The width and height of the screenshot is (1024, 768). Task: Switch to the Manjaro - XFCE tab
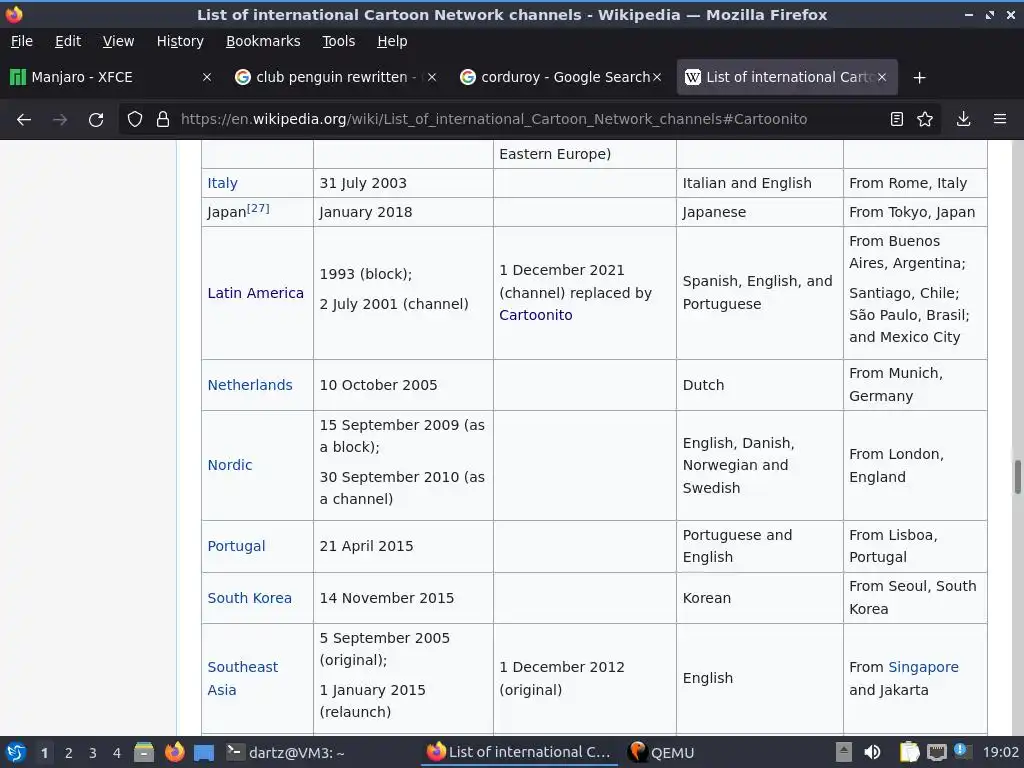pos(111,78)
